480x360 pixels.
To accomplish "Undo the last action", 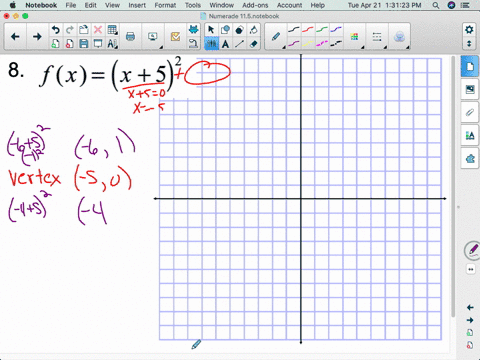I will tap(55, 30).
